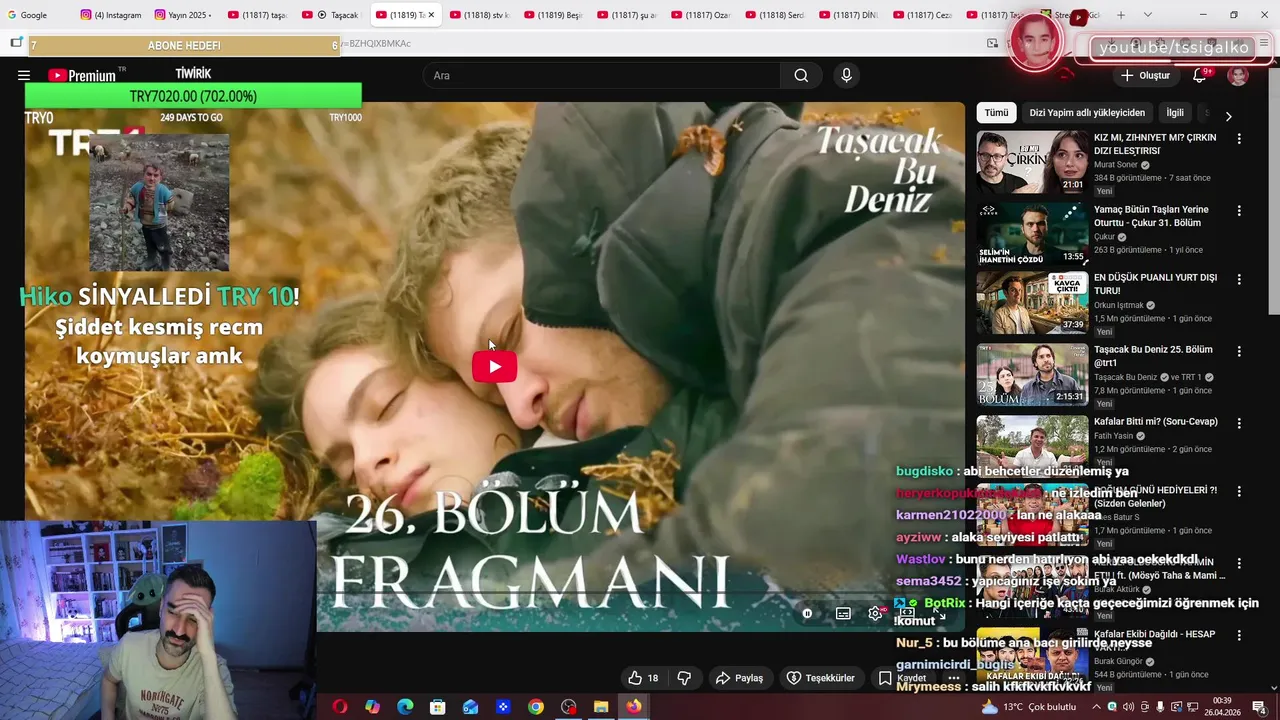1280x720 pixels.
Task: Click in the Ara search field
Action: tap(603, 75)
